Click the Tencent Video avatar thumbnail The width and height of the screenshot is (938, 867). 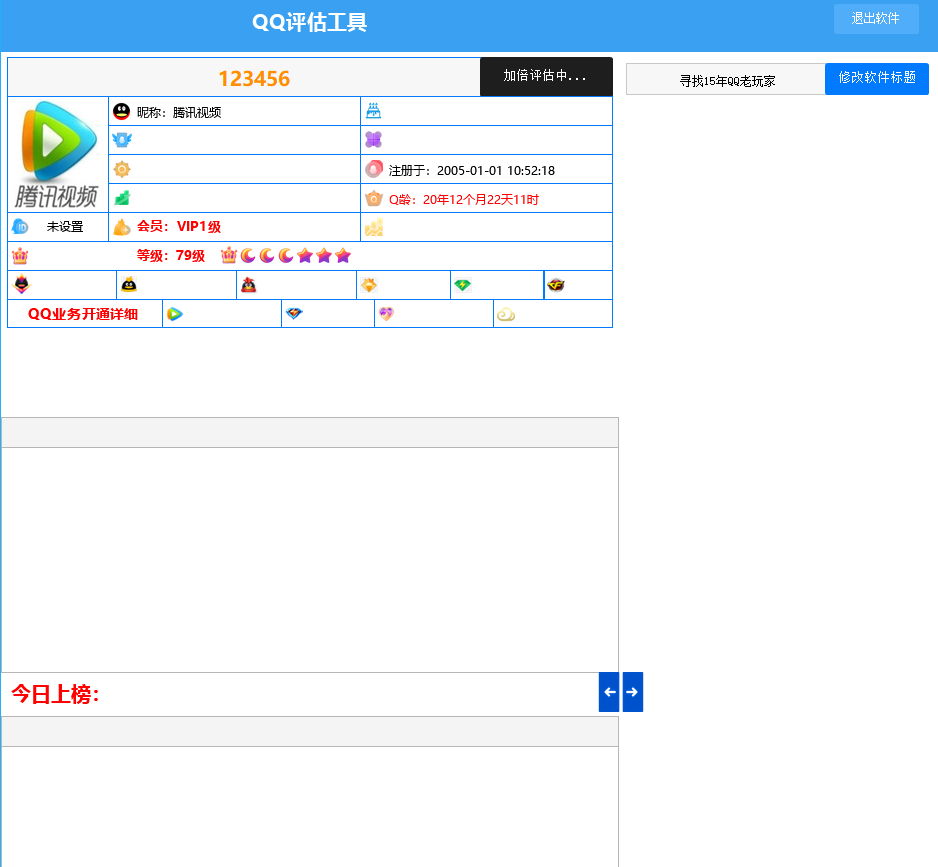(x=57, y=154)
